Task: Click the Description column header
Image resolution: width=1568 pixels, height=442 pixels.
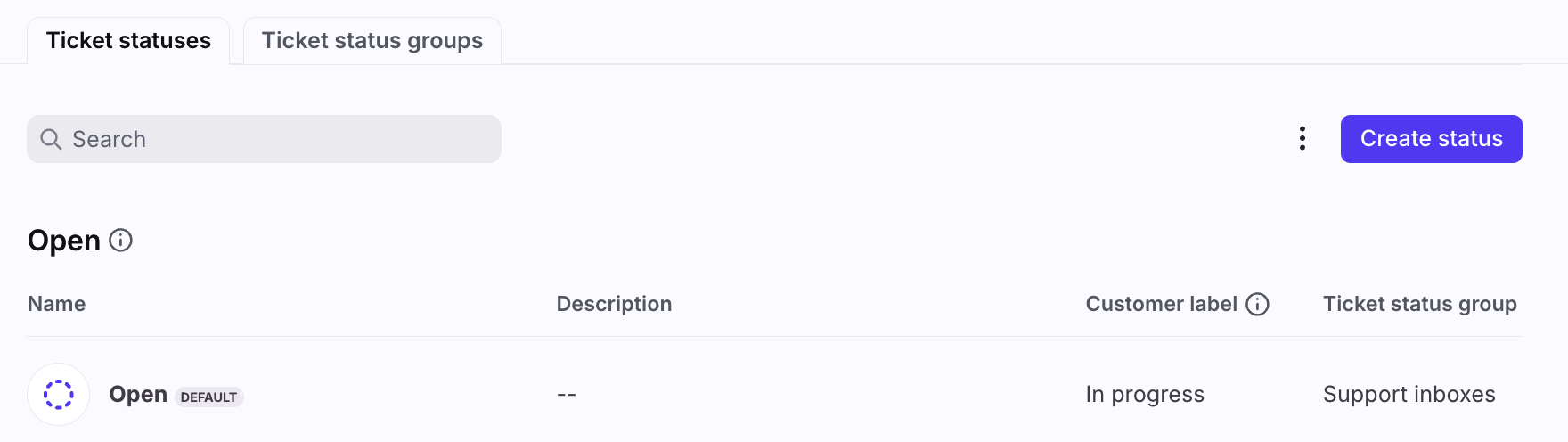Action: pyautogui.click(x=614, y=304)
